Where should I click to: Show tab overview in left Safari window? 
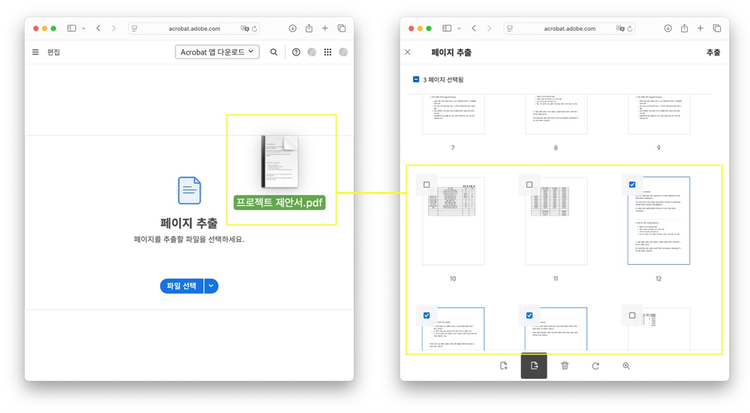[x=342, y=28]
